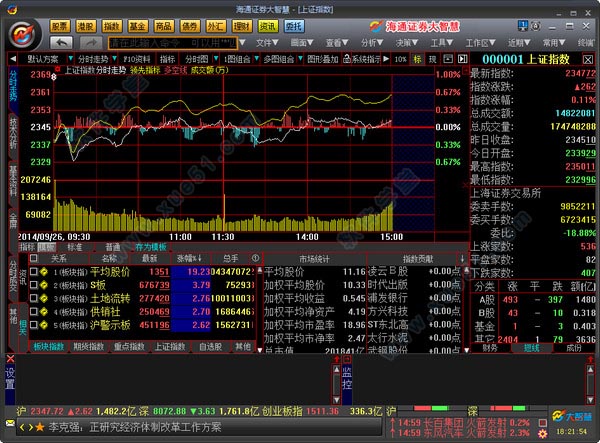600x443 pixels.
Task: Click the 设置 panel vertical scrollbar
Action: [x=337, y=384]
